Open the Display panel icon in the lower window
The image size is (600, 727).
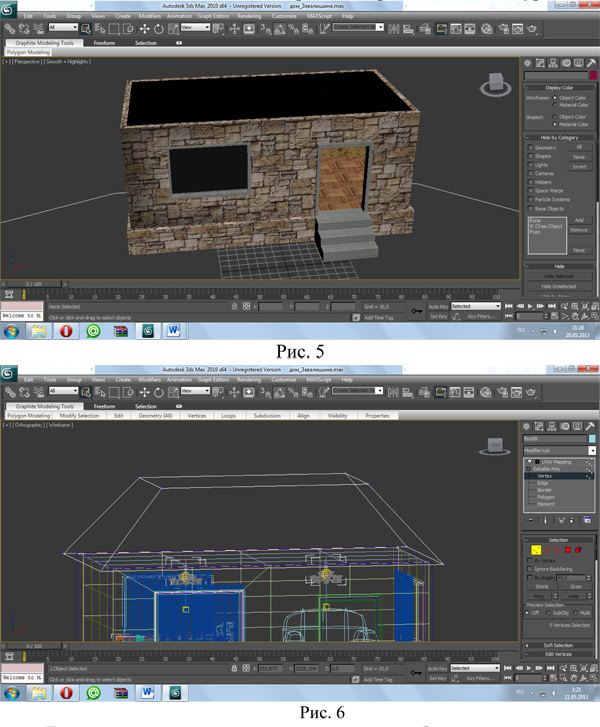(577, 426)
